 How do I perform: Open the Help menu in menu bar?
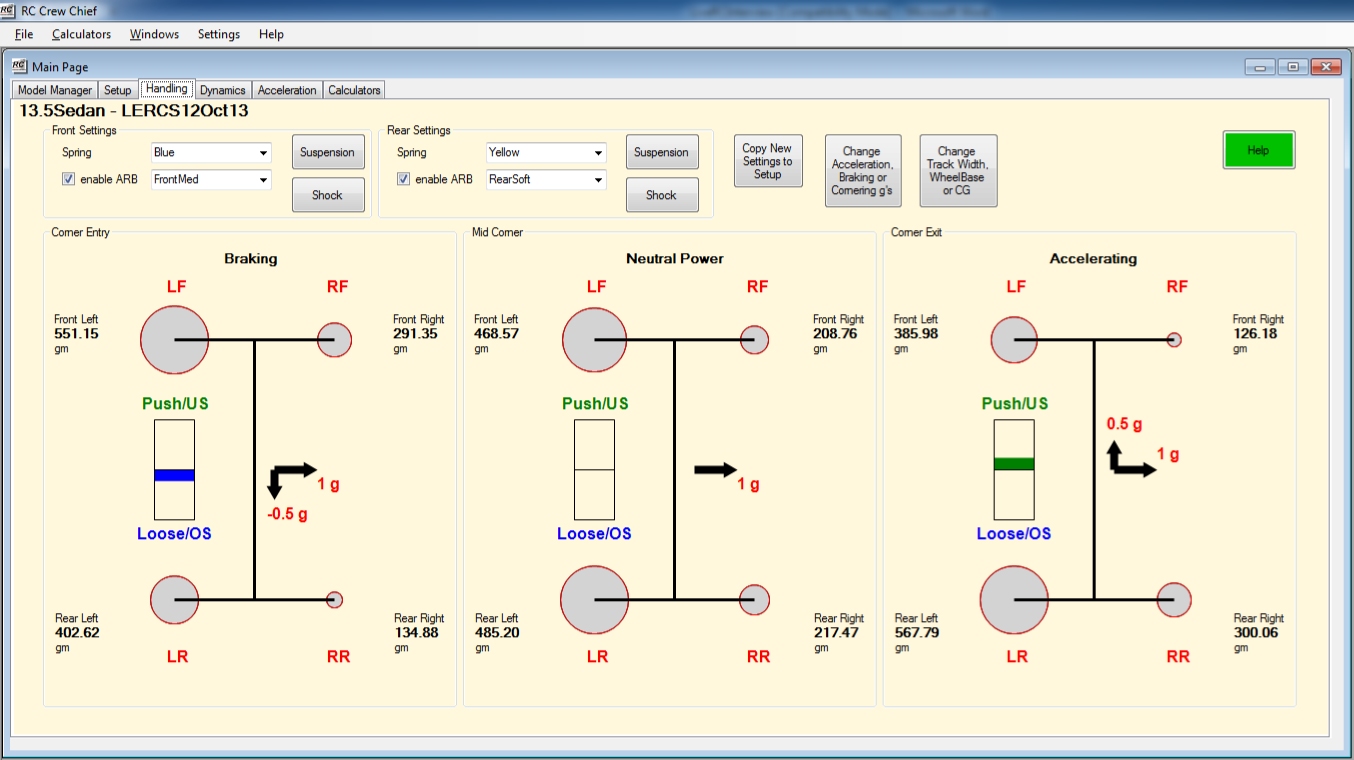pyautogui.click(x=271, y=34)
